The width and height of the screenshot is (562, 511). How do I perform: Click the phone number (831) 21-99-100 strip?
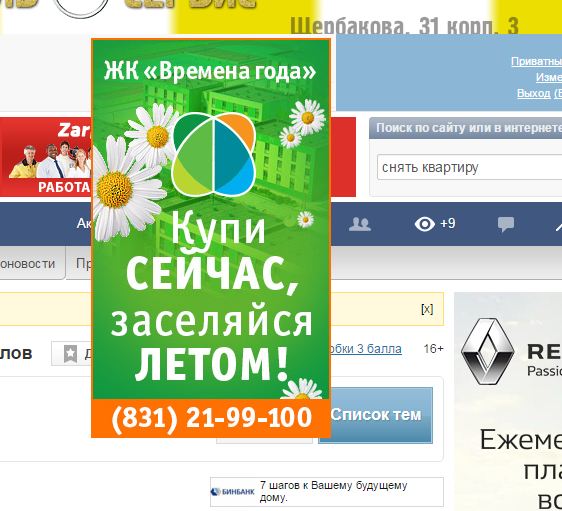pos(211,418)
